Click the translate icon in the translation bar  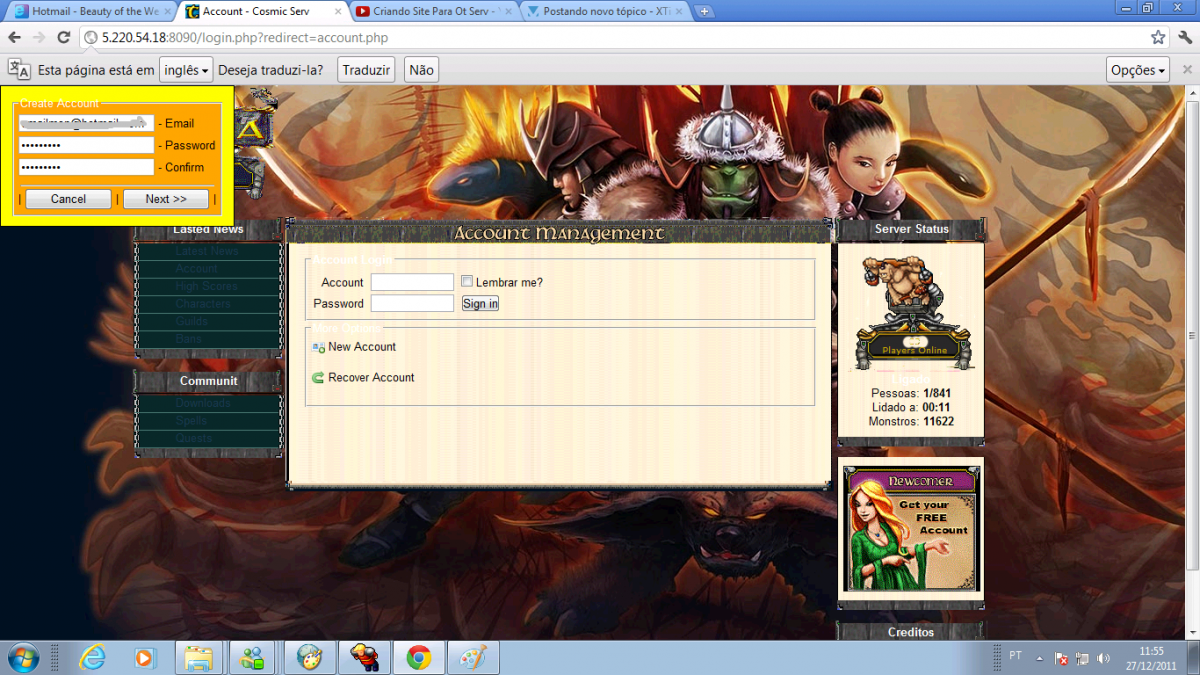tap(19, 69)
